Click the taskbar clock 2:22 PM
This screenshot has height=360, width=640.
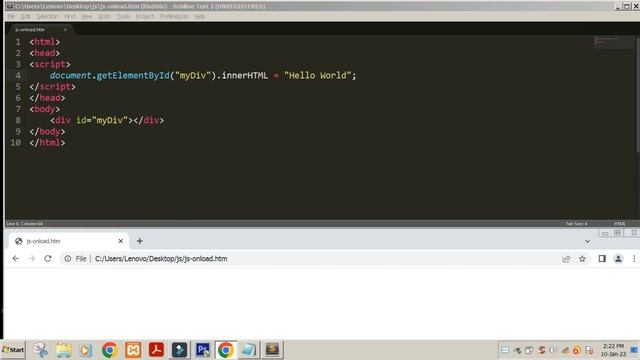613,350
